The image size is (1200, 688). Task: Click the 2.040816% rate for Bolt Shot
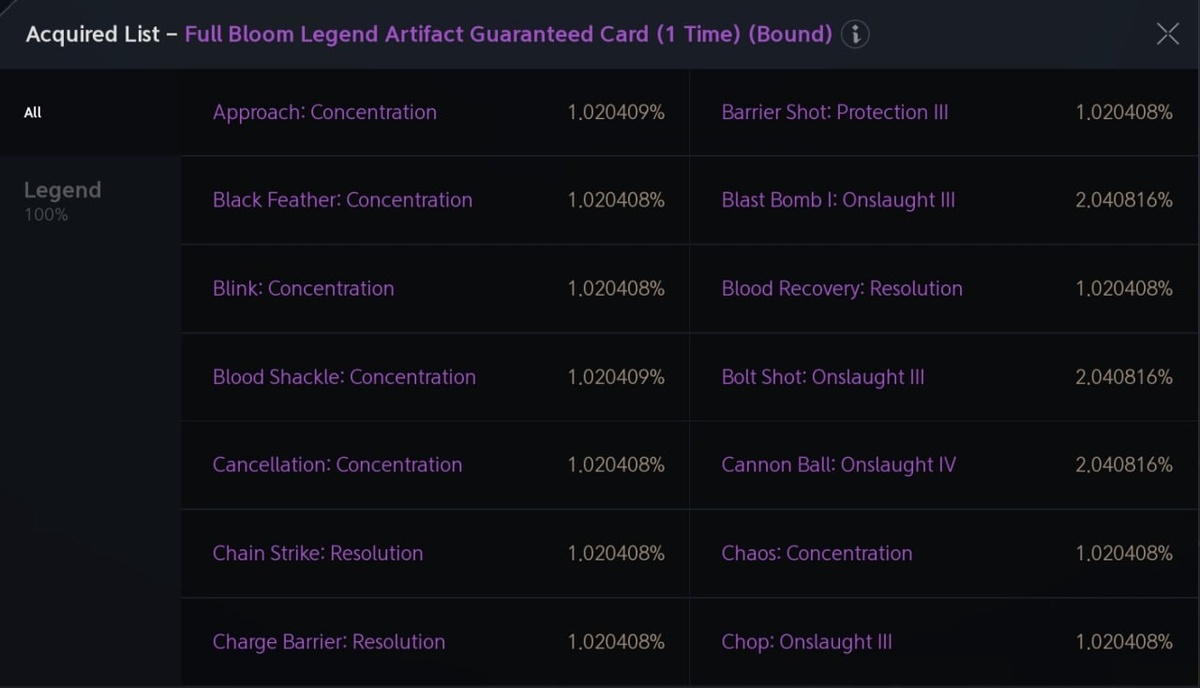coord(1124,377)
